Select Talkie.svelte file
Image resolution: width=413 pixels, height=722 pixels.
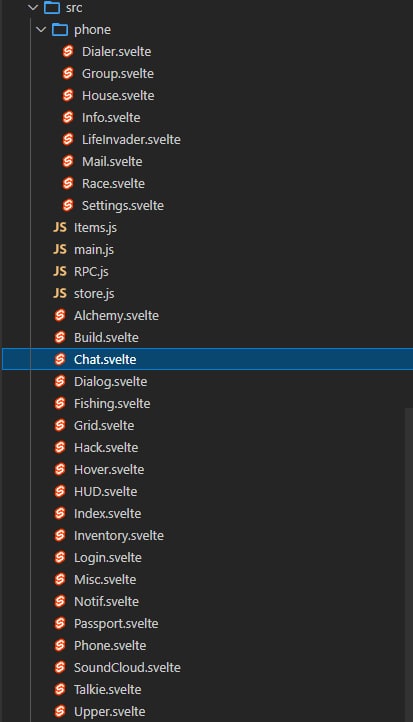click(x=108, y=689)
